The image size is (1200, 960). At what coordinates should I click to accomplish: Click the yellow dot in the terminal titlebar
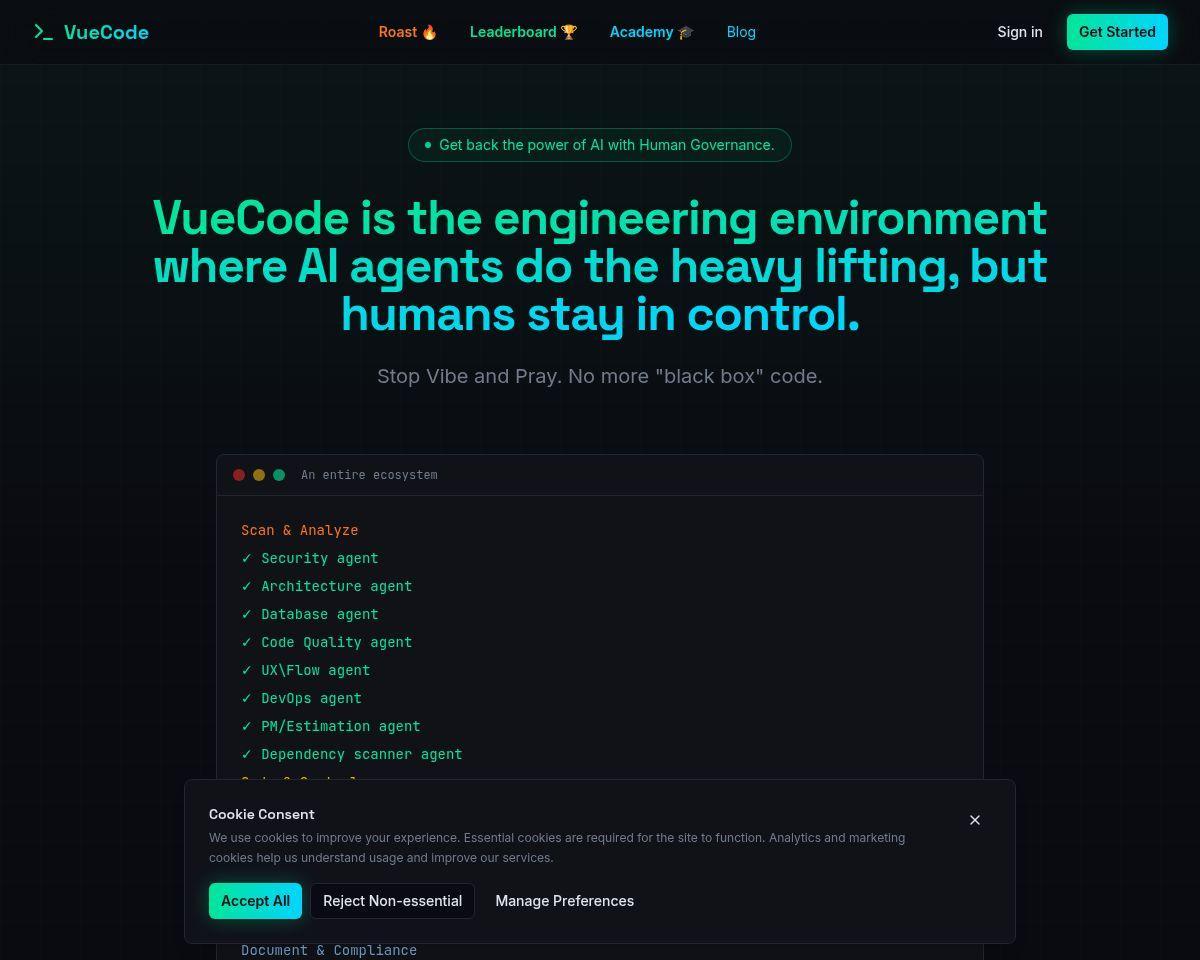click(x=259, y=475)
